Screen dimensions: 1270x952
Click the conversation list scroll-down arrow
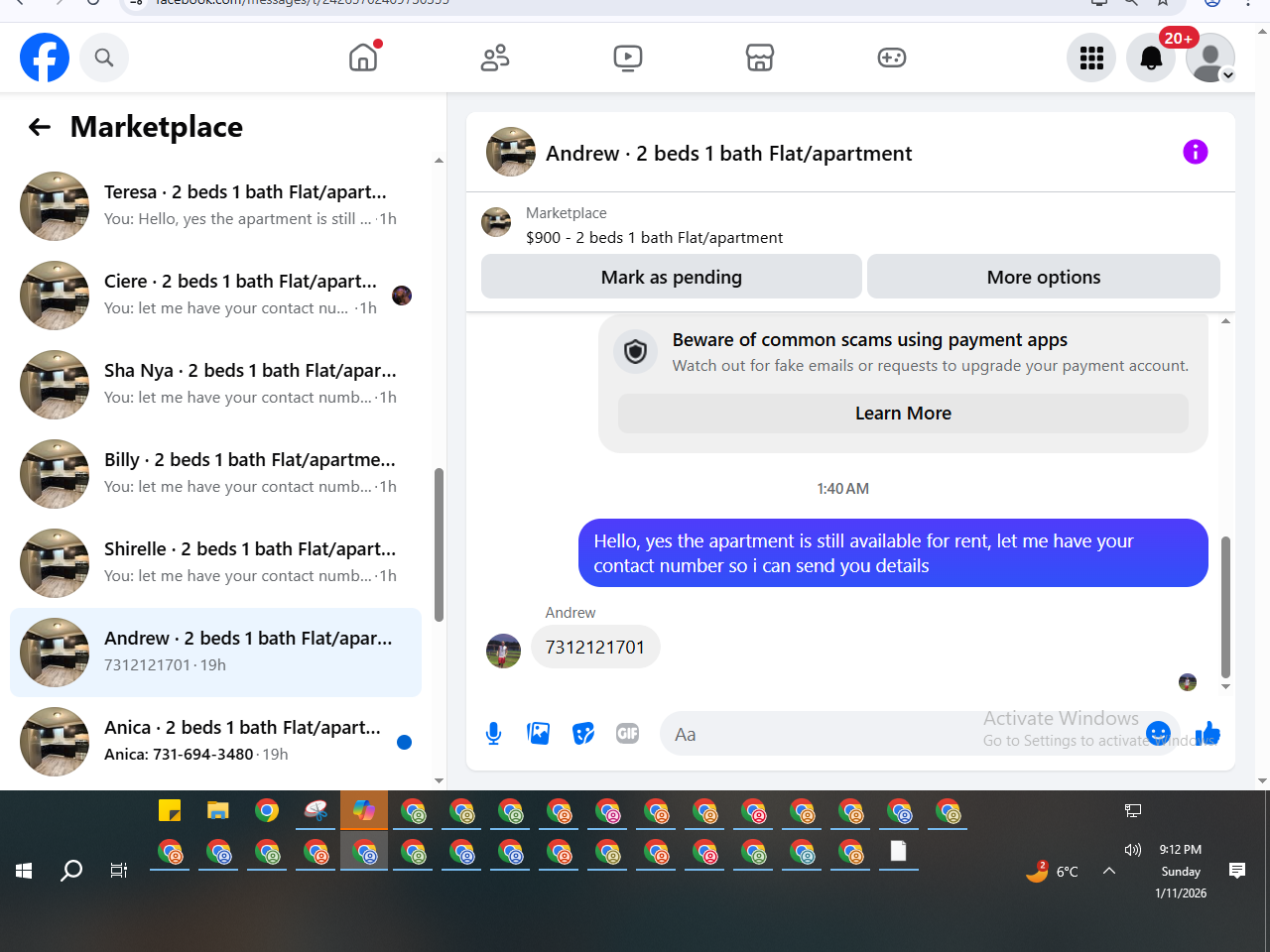[439, 781]
